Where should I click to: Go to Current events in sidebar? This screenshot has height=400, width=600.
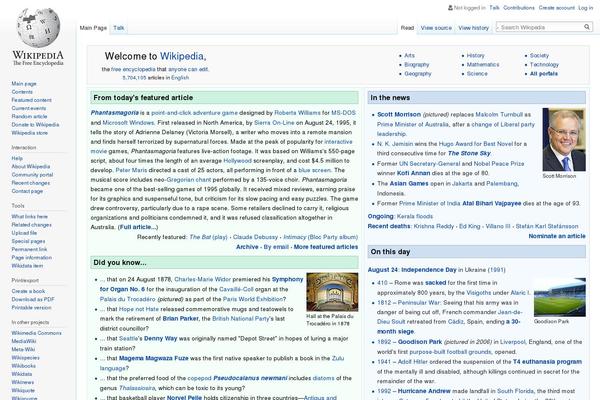[x=29, y=108]
